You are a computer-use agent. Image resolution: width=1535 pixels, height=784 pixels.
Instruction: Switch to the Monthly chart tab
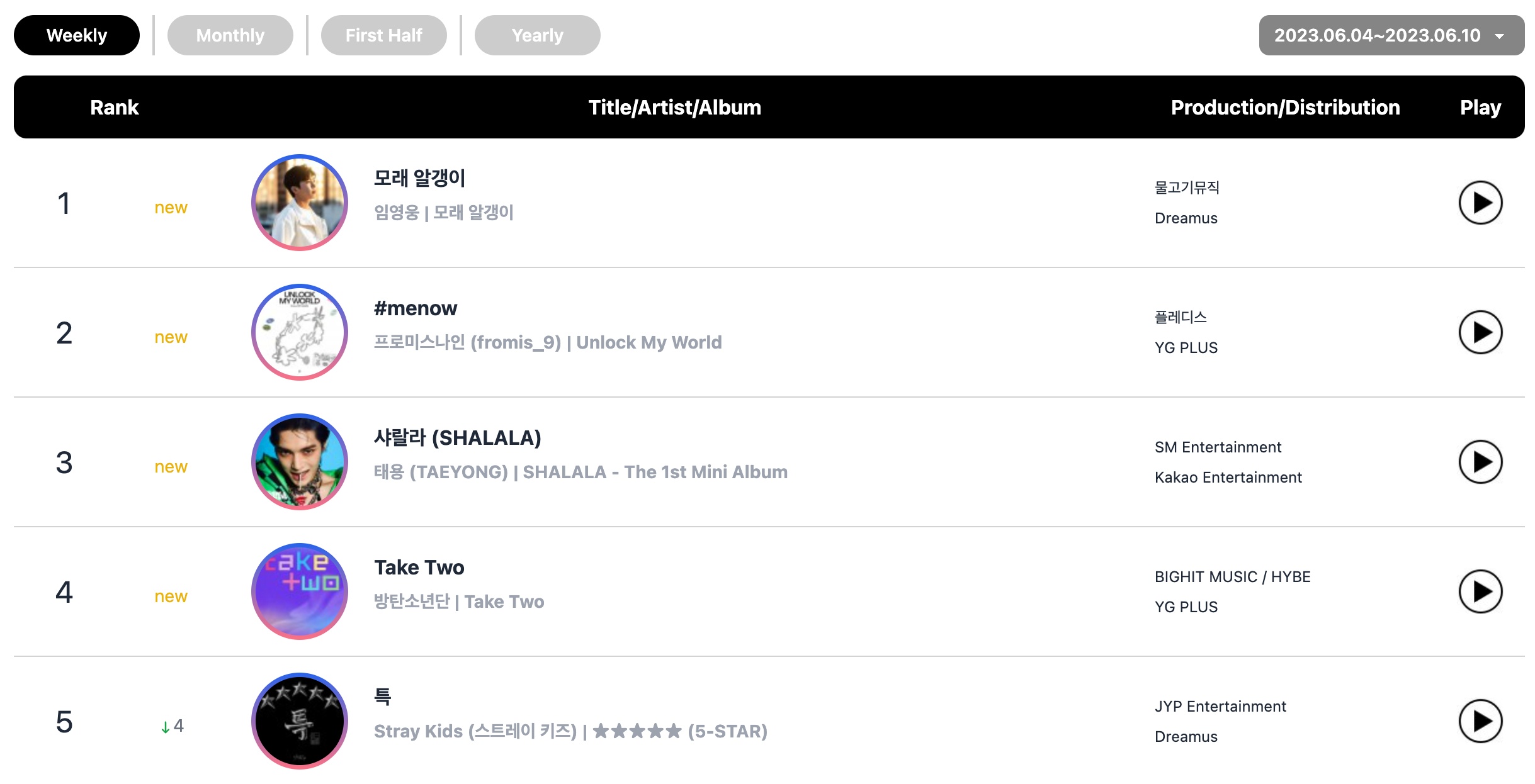230,35
